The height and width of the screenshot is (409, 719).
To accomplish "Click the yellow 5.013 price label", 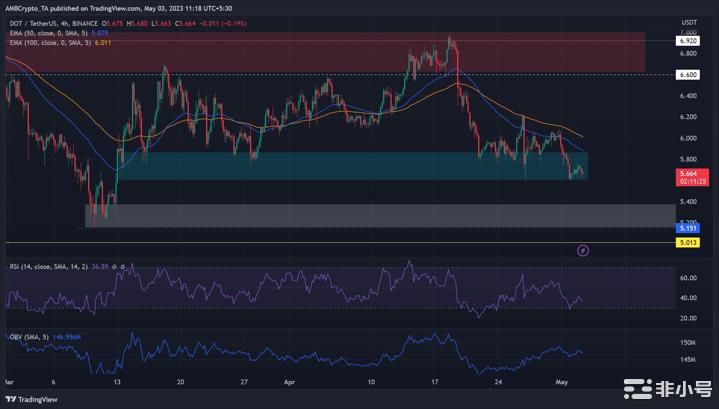I will point(691,242).
